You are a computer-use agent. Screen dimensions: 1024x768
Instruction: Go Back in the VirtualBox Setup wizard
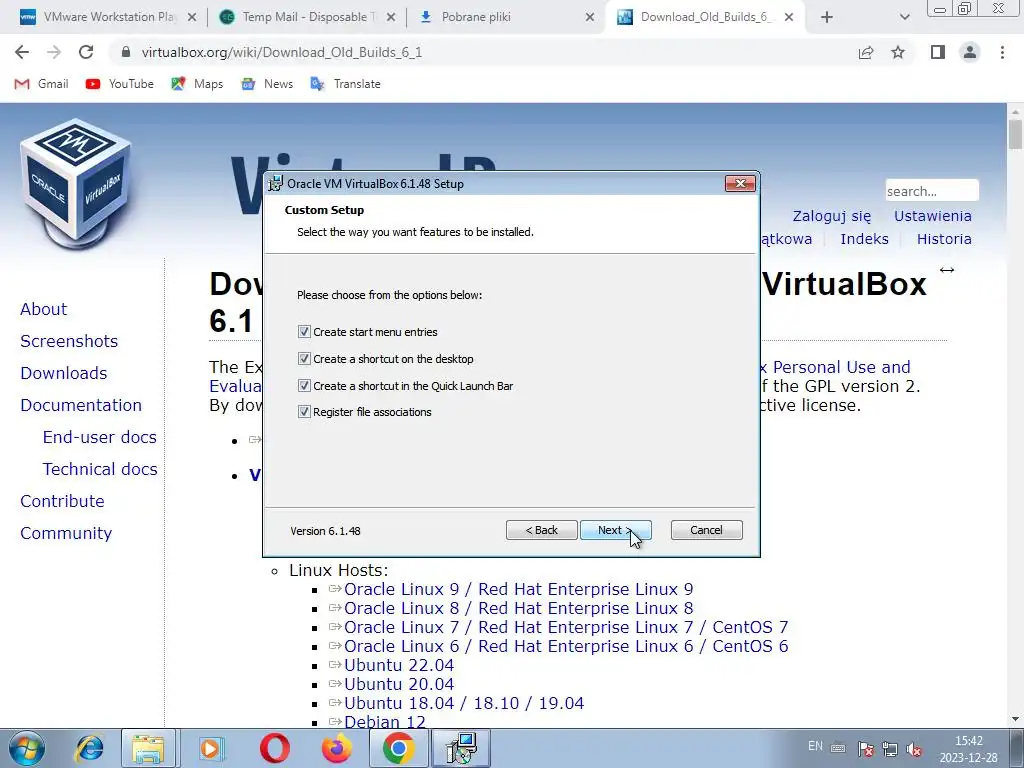[541, 530]
